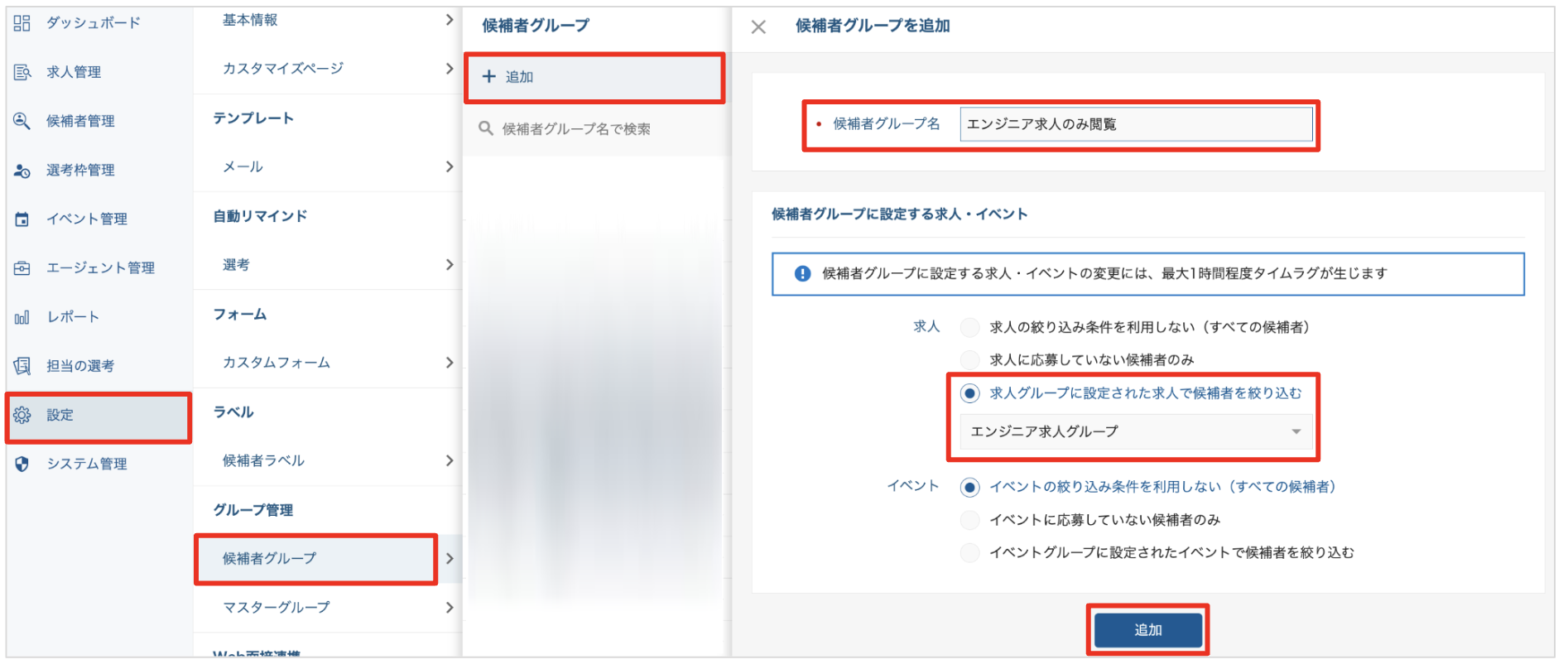Click the Dashboard icon in sidebar
1568x669 pixels.
coord(22,23)
